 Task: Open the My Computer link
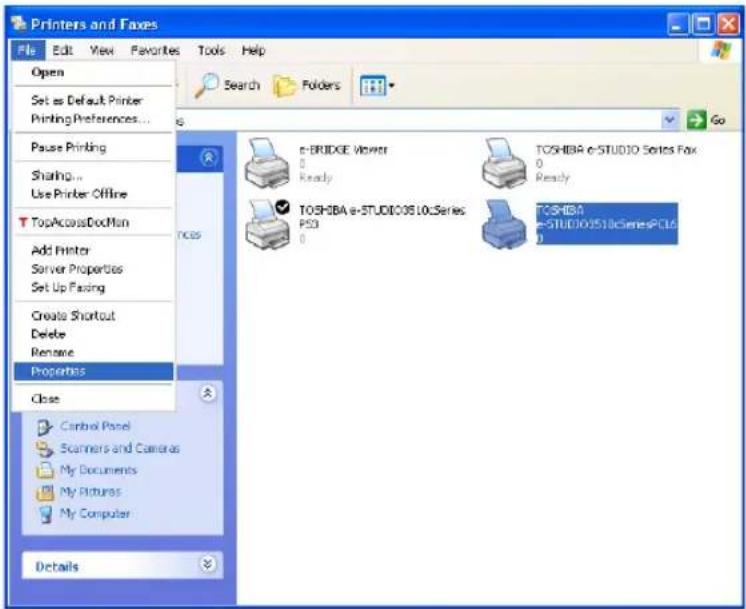coord(95,514)
